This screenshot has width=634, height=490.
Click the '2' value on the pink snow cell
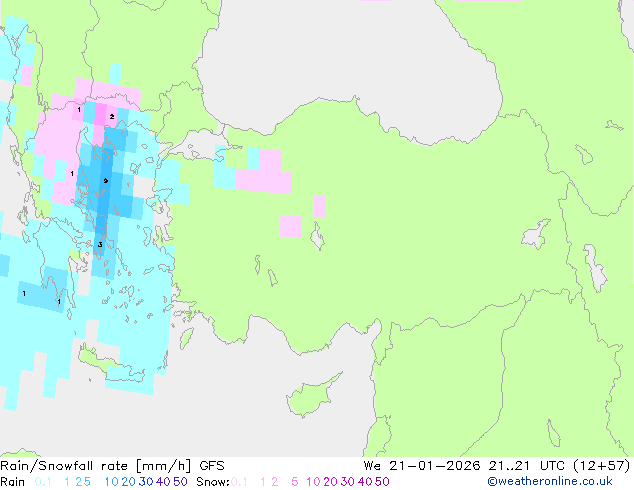[x=112, y=116]
